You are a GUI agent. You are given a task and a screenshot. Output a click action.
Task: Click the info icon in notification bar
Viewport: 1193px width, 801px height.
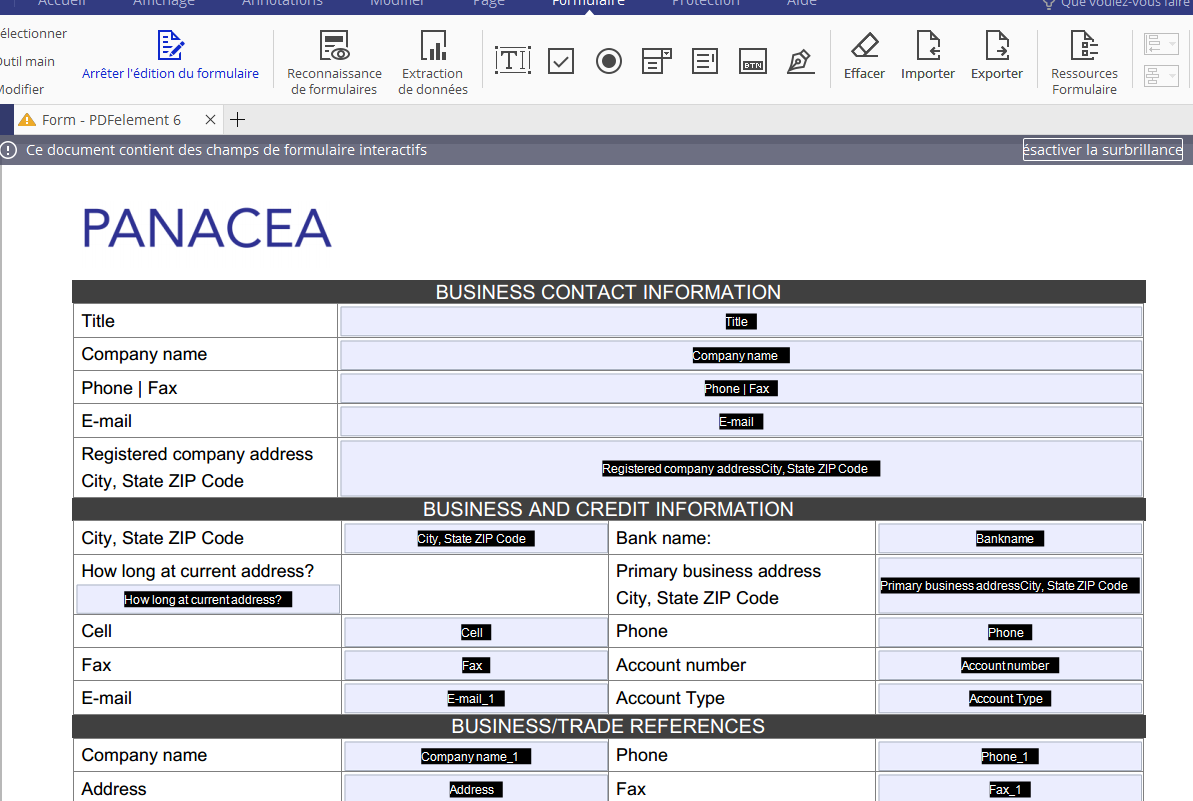click(8, 150)
